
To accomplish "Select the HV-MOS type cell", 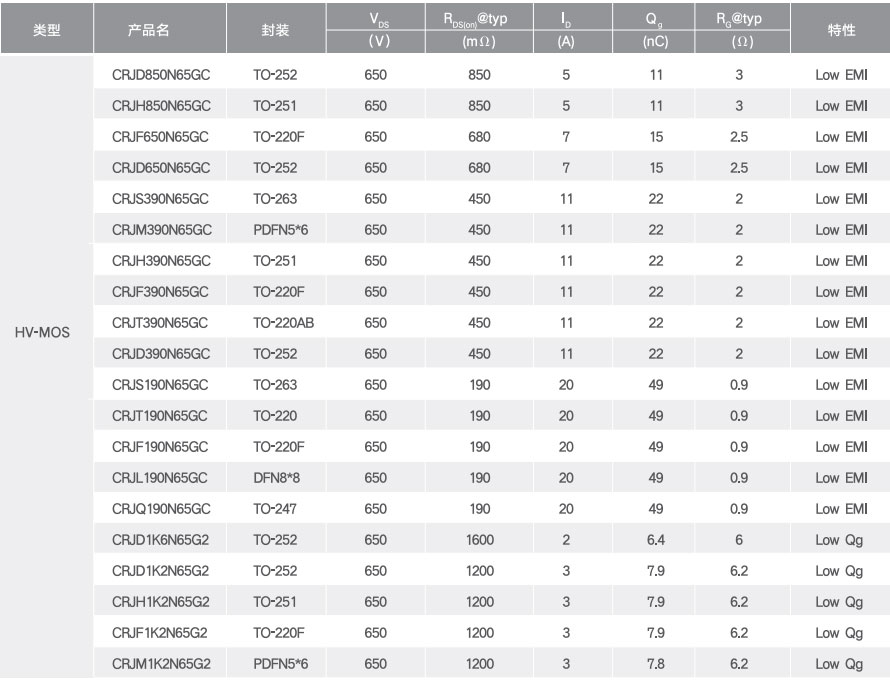I will tap(42, 333).
